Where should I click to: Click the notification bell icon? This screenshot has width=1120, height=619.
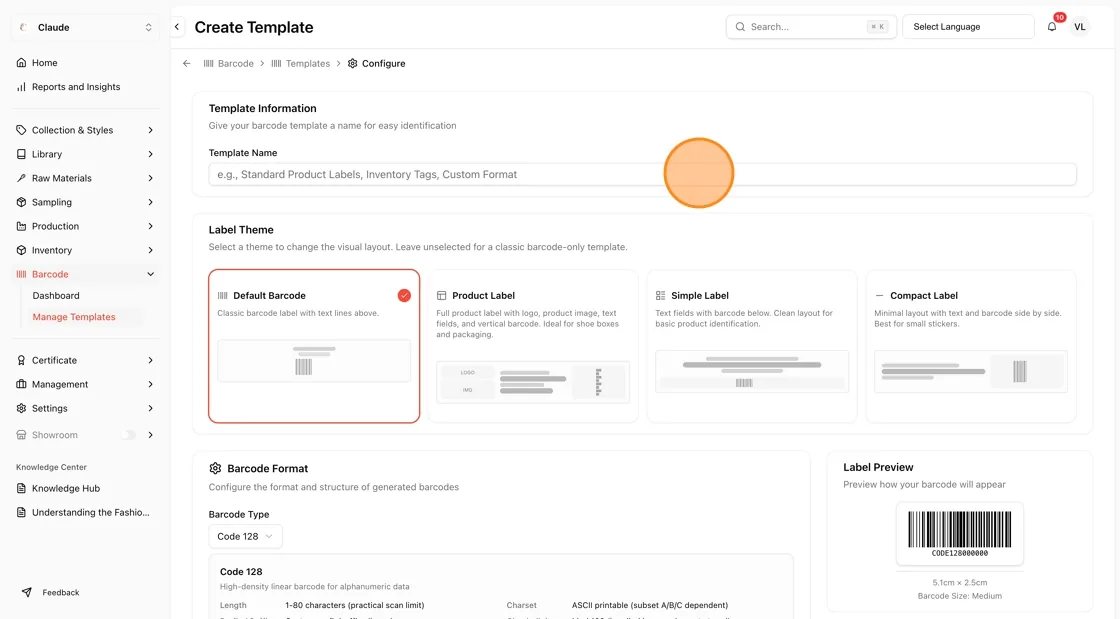pos(1051,27)
